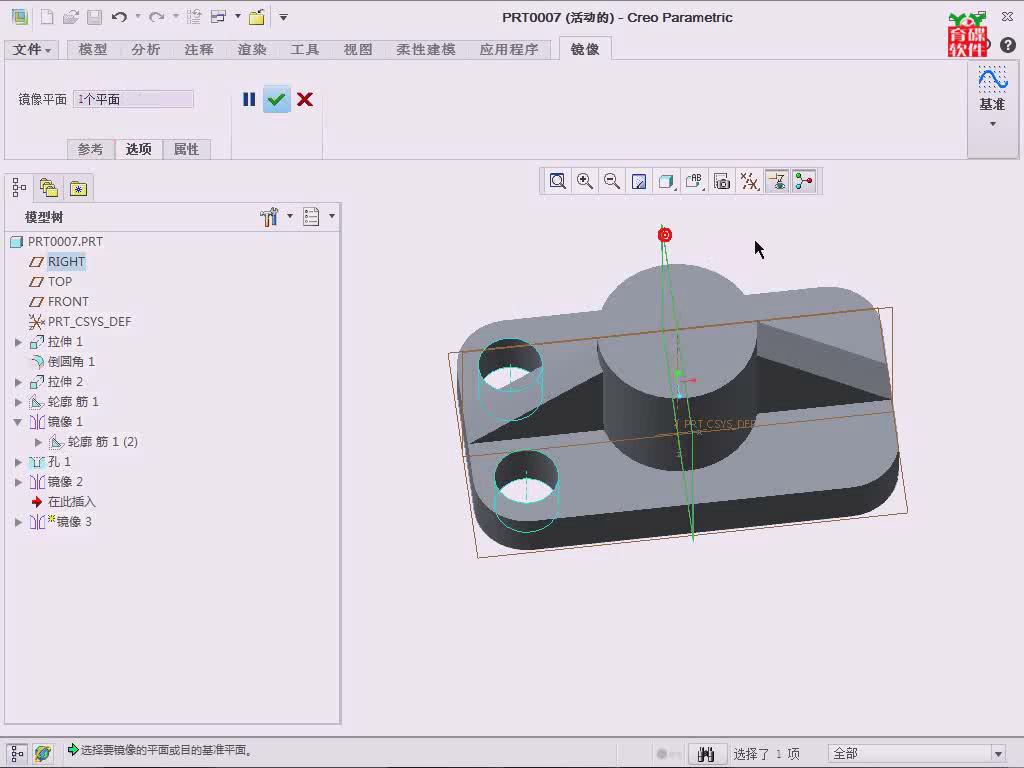Click the Open file icon

click(71, 17)
